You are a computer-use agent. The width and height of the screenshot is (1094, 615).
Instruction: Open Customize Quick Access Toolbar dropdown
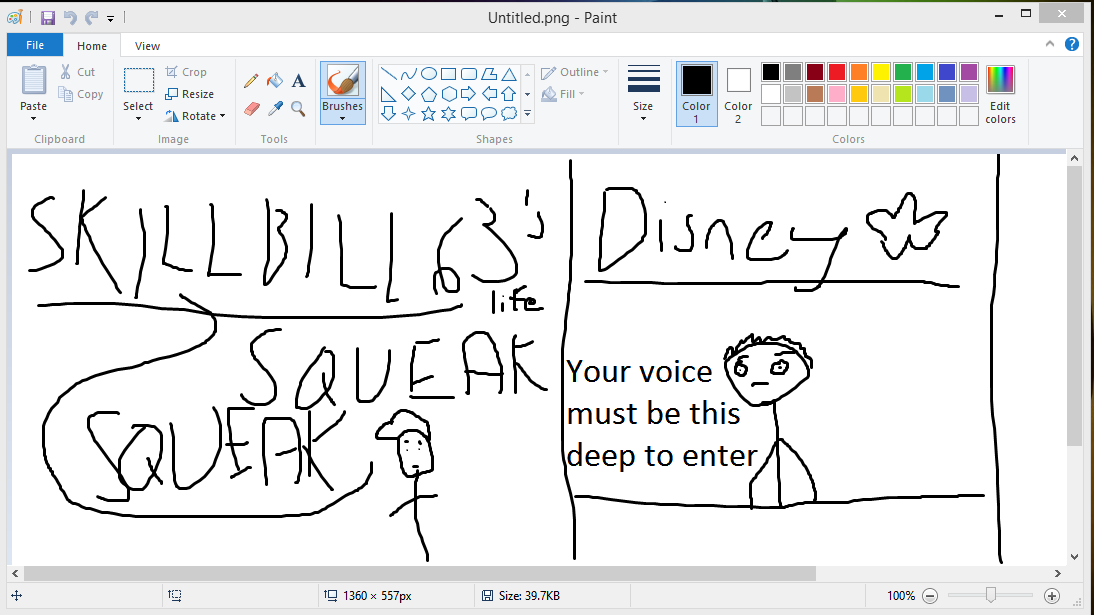pyautogui.click(x=110, y=19)
